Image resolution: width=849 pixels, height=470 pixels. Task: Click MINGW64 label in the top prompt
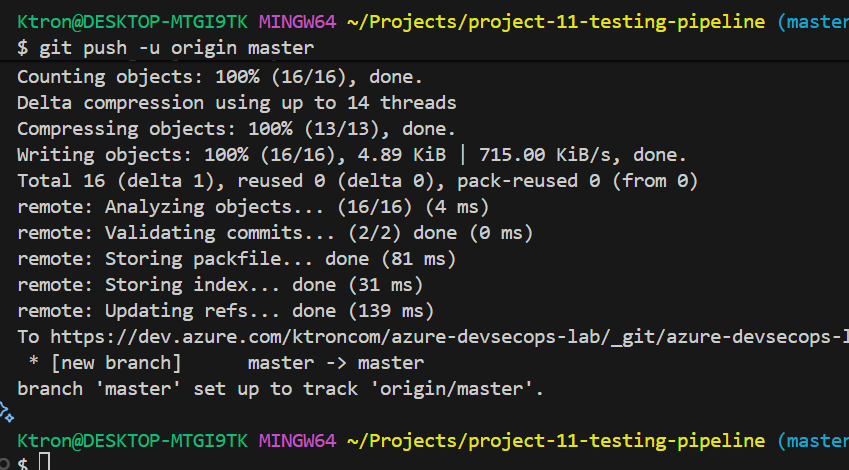(297, 21)
